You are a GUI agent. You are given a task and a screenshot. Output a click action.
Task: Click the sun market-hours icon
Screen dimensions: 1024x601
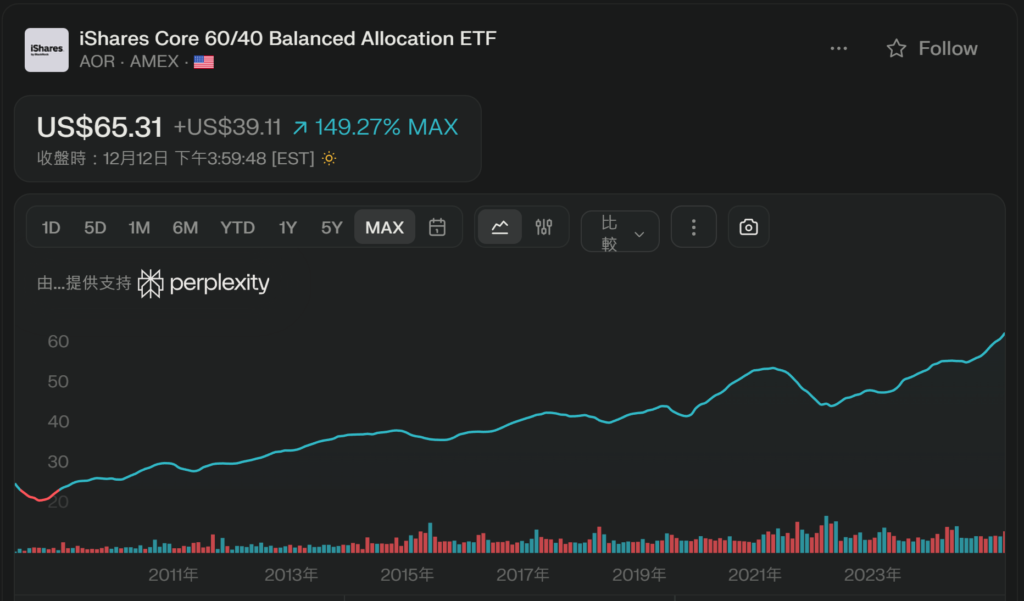click(328, 159)
